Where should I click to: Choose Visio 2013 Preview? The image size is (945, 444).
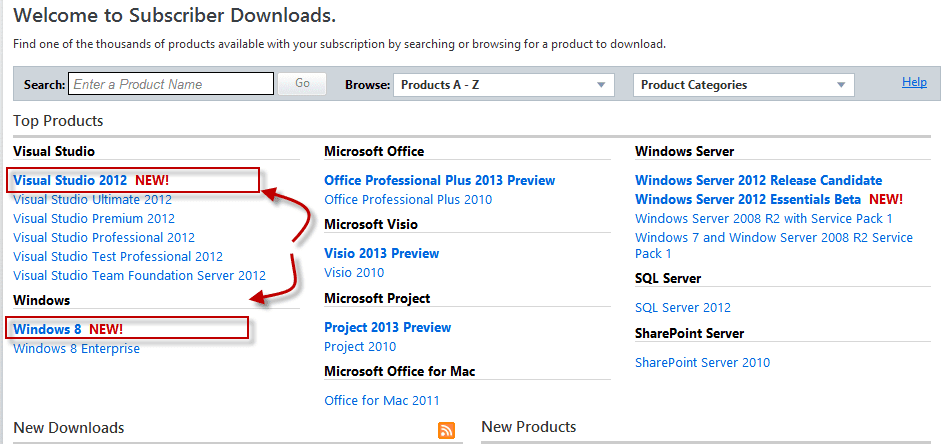(x=381, y=254)
